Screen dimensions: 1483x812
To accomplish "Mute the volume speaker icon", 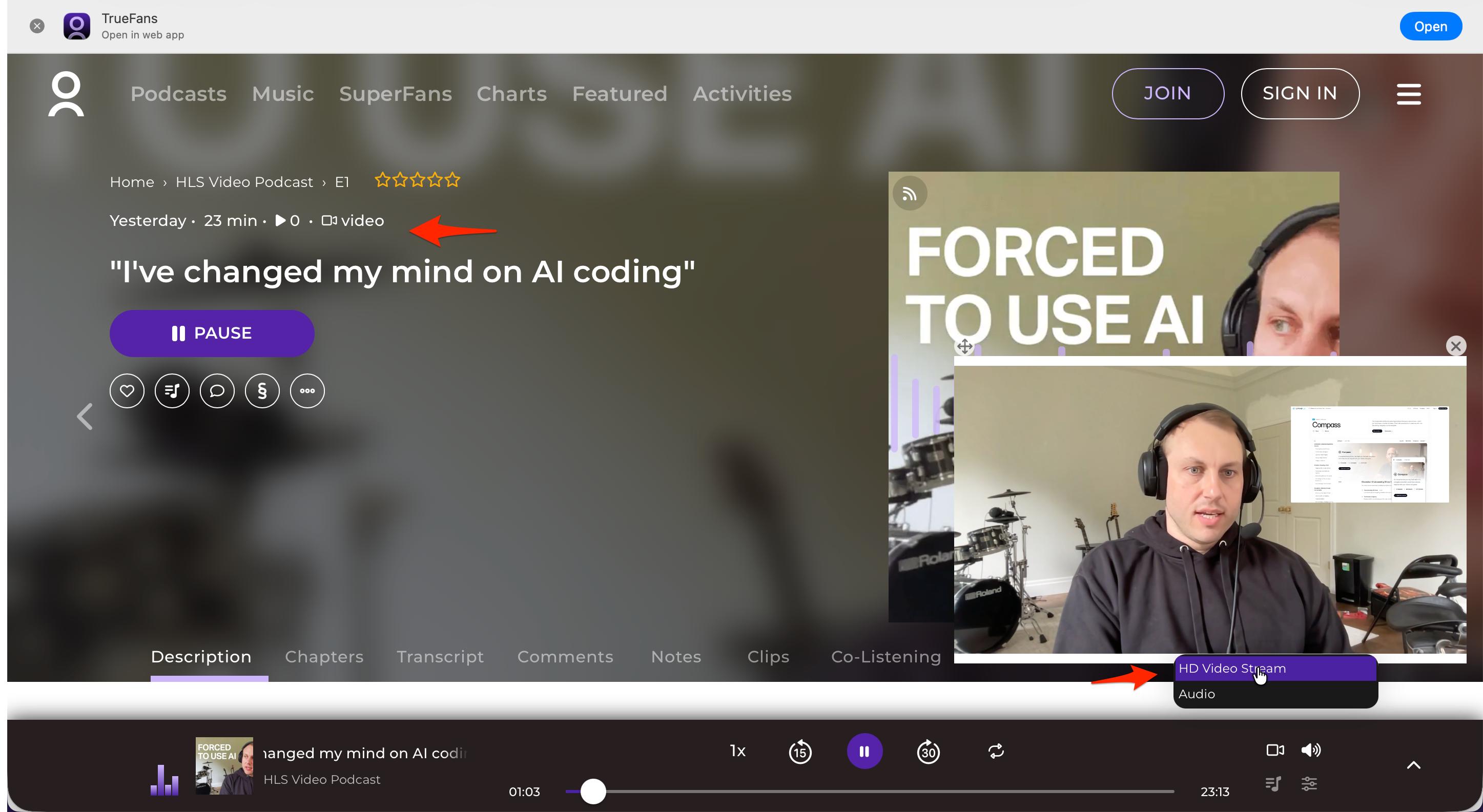I will 1311,750.
